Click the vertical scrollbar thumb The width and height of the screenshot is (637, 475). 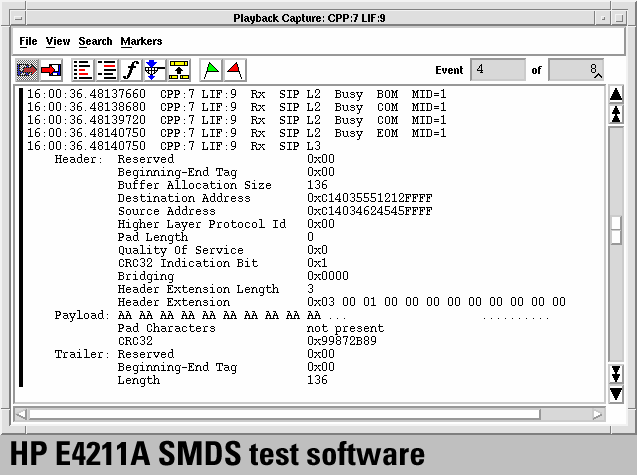point(616,229)
